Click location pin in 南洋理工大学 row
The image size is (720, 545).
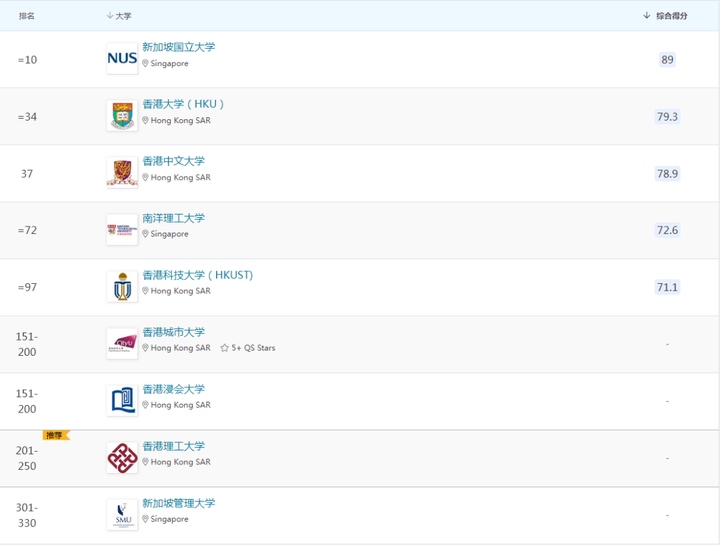[145, 234]
